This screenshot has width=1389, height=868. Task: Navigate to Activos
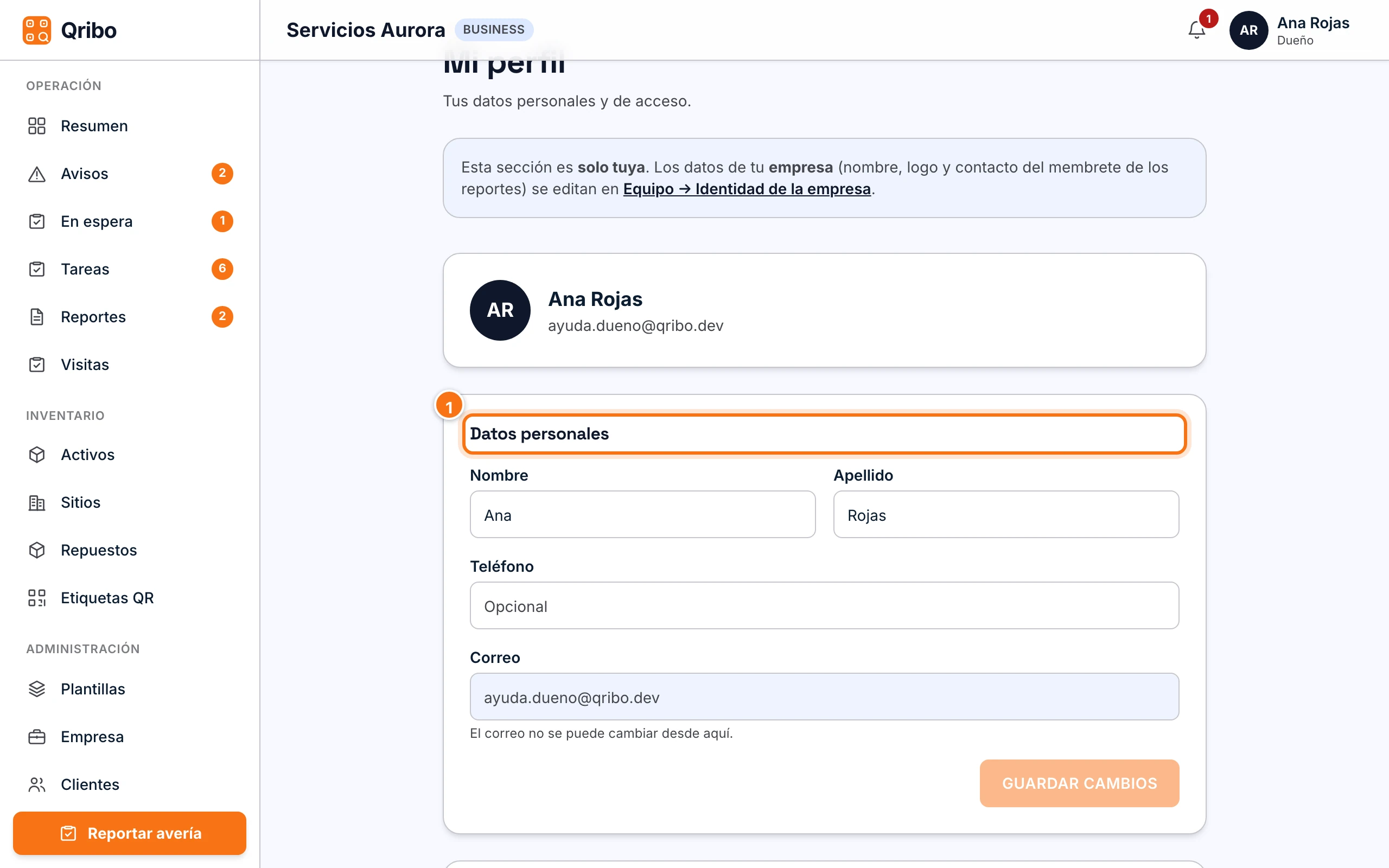tap(130, 455)
